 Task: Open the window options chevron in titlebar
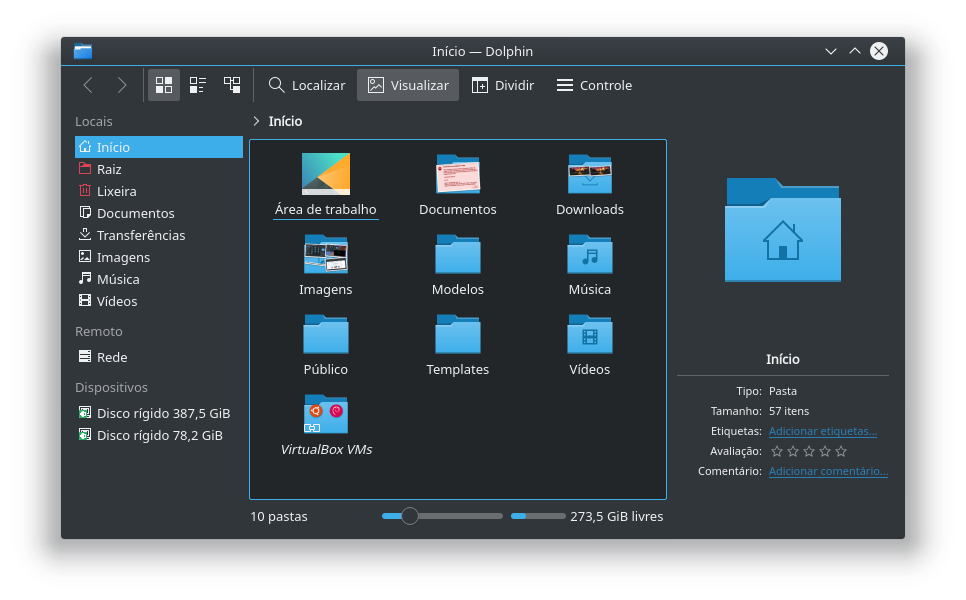[x=830, y=51]
